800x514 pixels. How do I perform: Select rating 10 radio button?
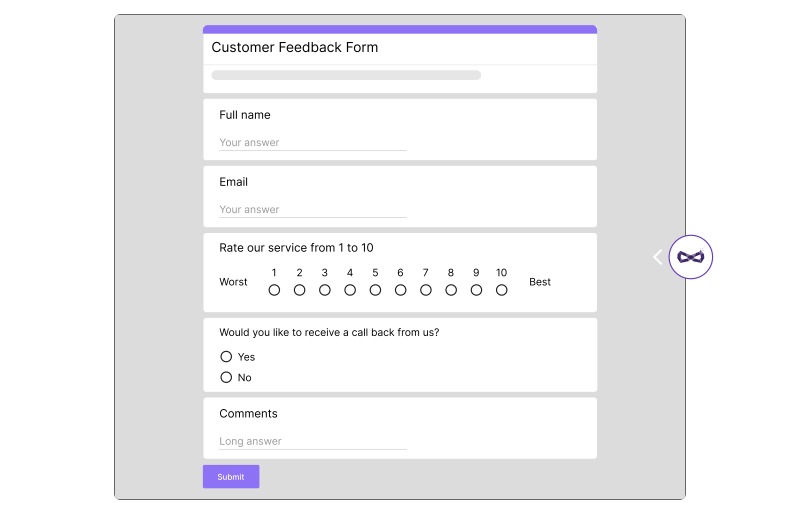click(x=502, y=290)
